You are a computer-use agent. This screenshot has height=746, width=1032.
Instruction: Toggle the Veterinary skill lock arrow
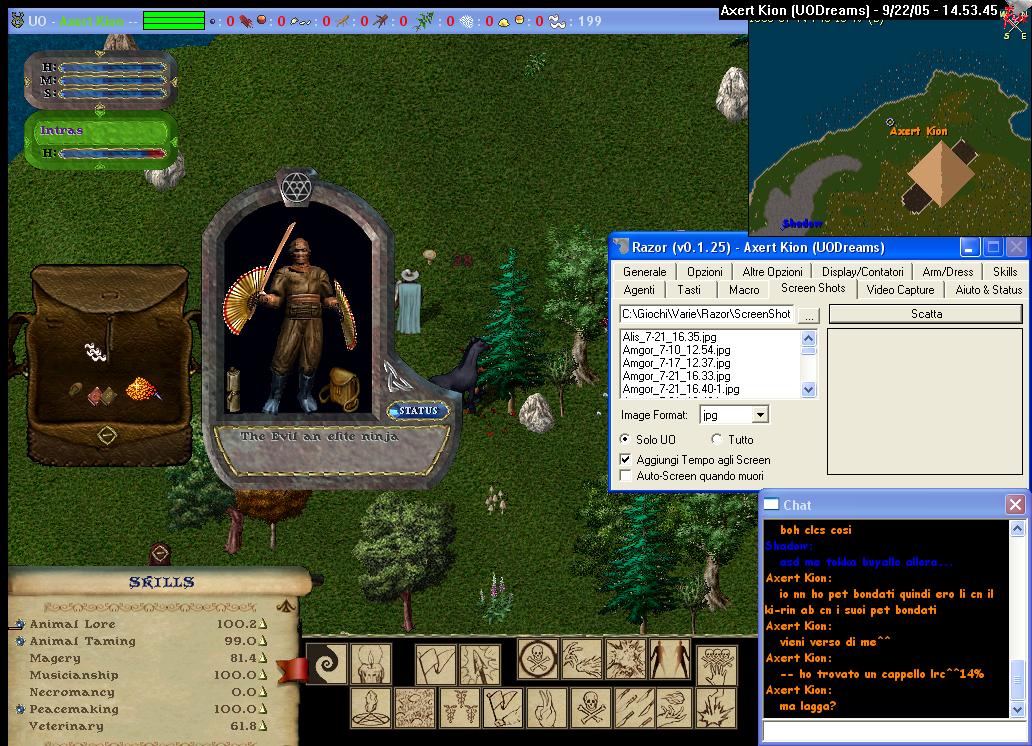[x=263, y=726]
